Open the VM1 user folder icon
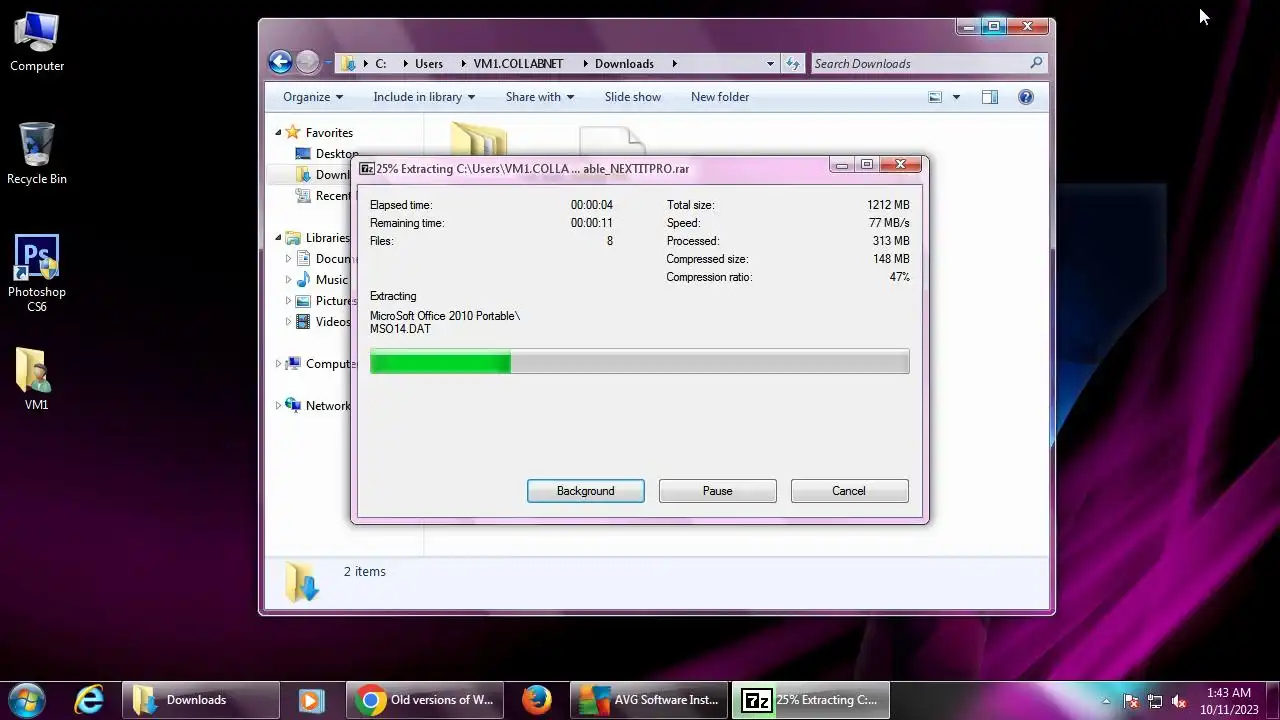The width and height of the screenshot is (1280, 720). [37, 379]
